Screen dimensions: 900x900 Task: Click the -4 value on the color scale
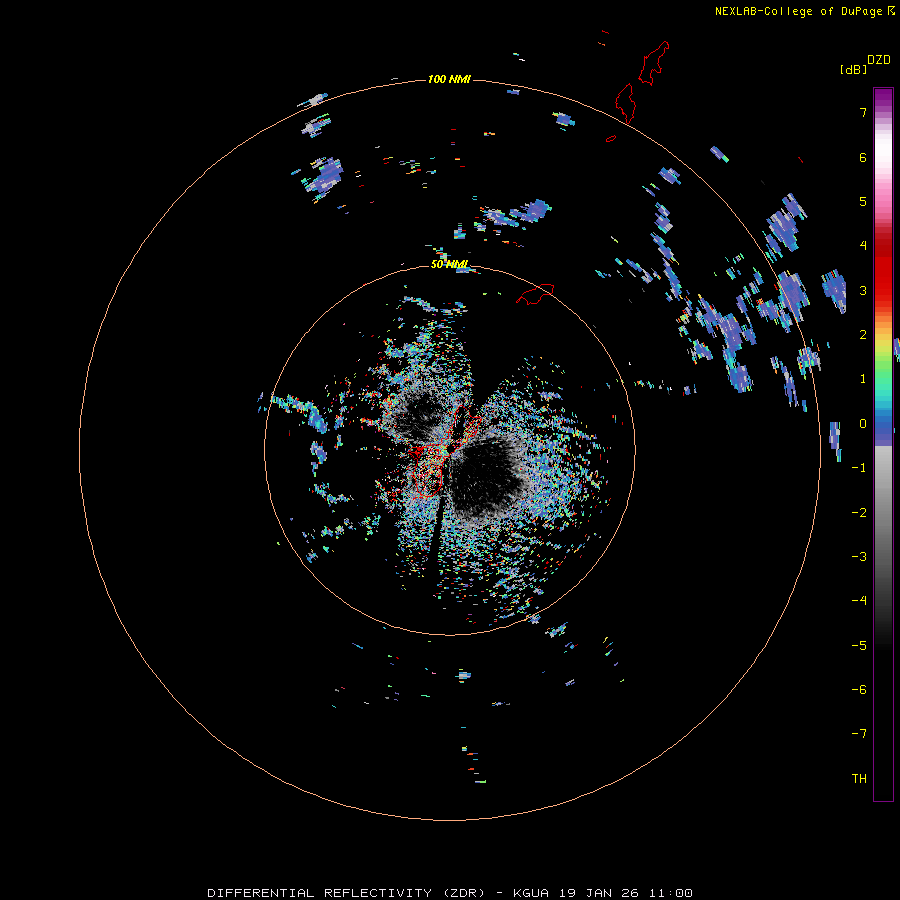pos(859,601)
